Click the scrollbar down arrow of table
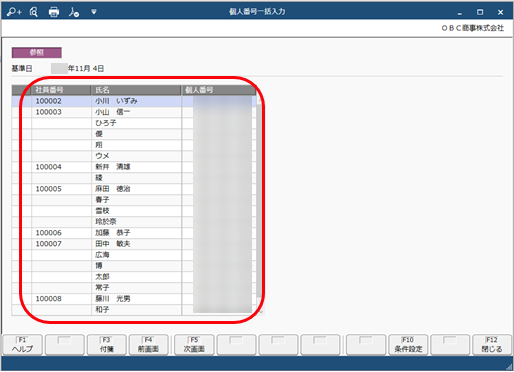This screenshot has width=514, height=372. (261, 312)
